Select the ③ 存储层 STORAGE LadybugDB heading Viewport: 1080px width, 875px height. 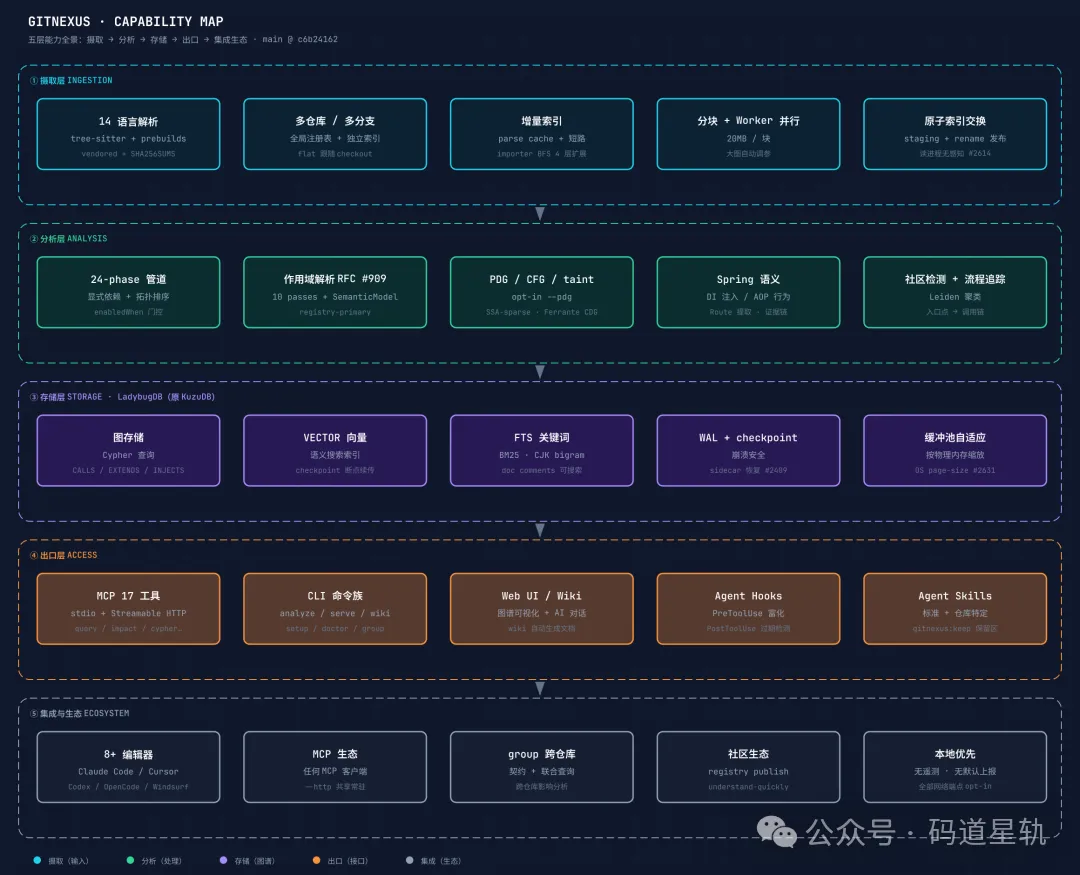[122, 397]
